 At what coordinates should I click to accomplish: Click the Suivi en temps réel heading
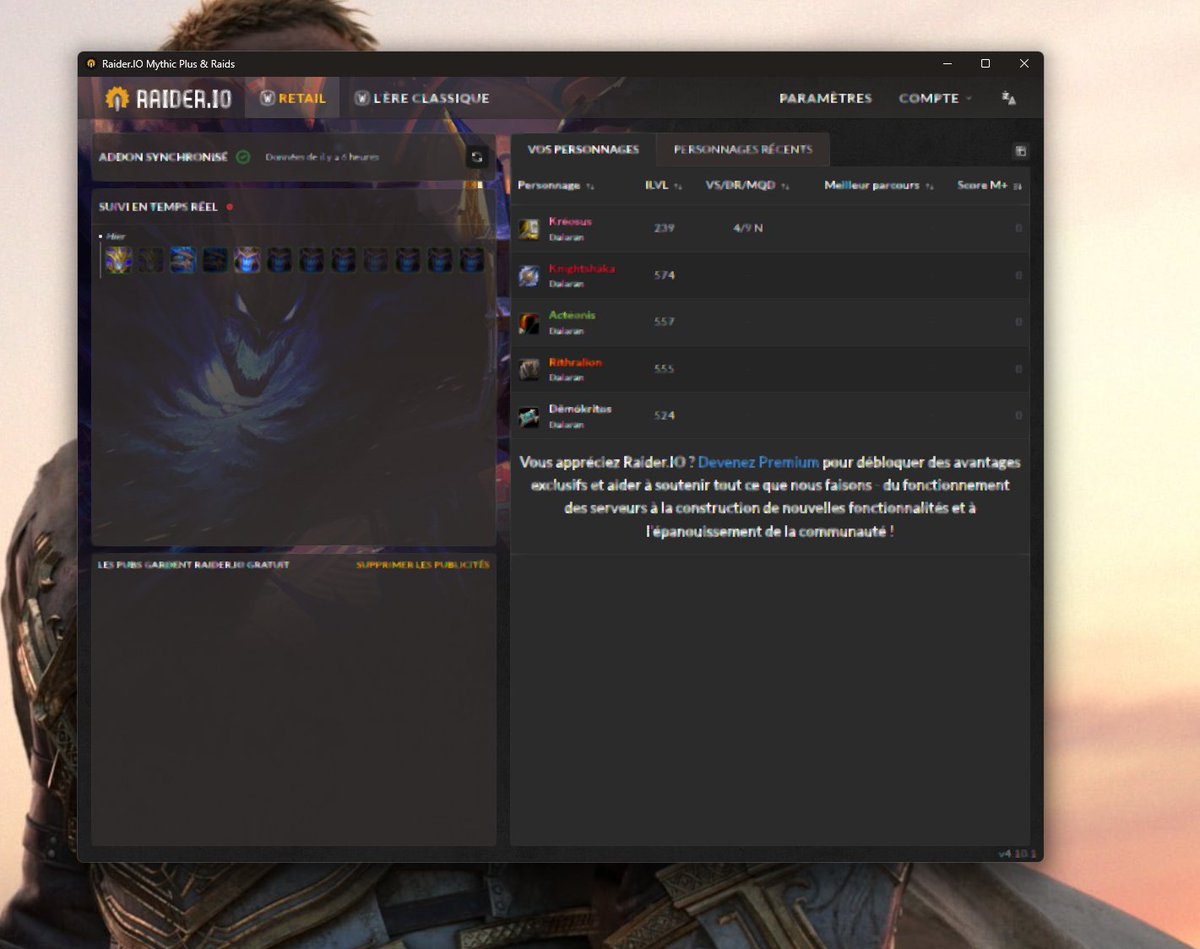(158, 207)
